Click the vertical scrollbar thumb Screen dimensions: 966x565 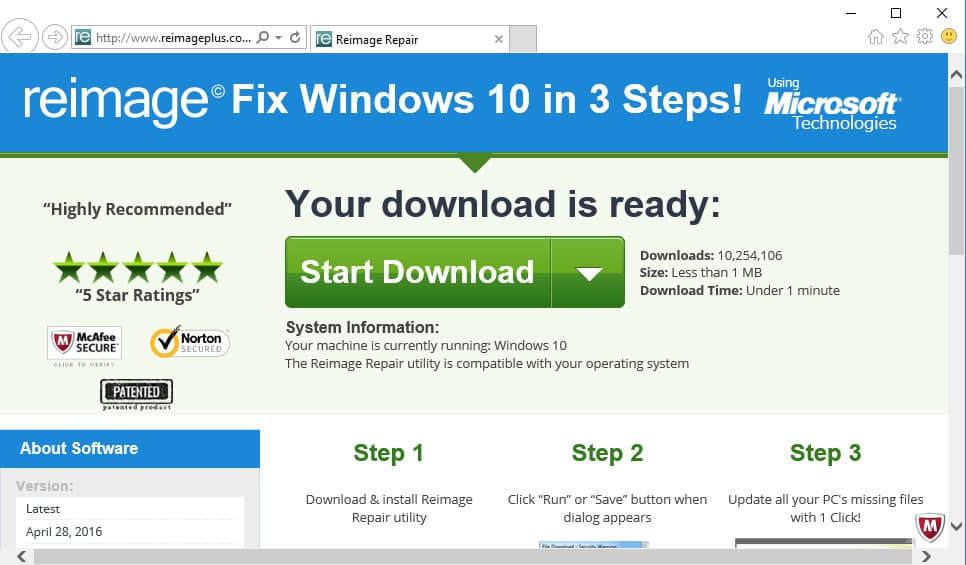[956, 169]
